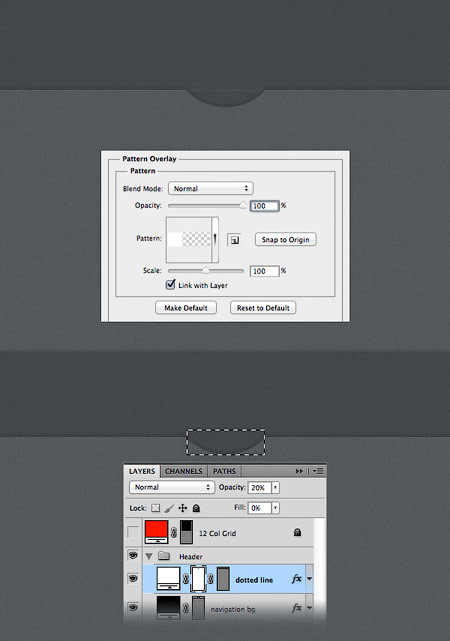Switch to the Layers tab
450x641 pixels.
tap(142, 471)
